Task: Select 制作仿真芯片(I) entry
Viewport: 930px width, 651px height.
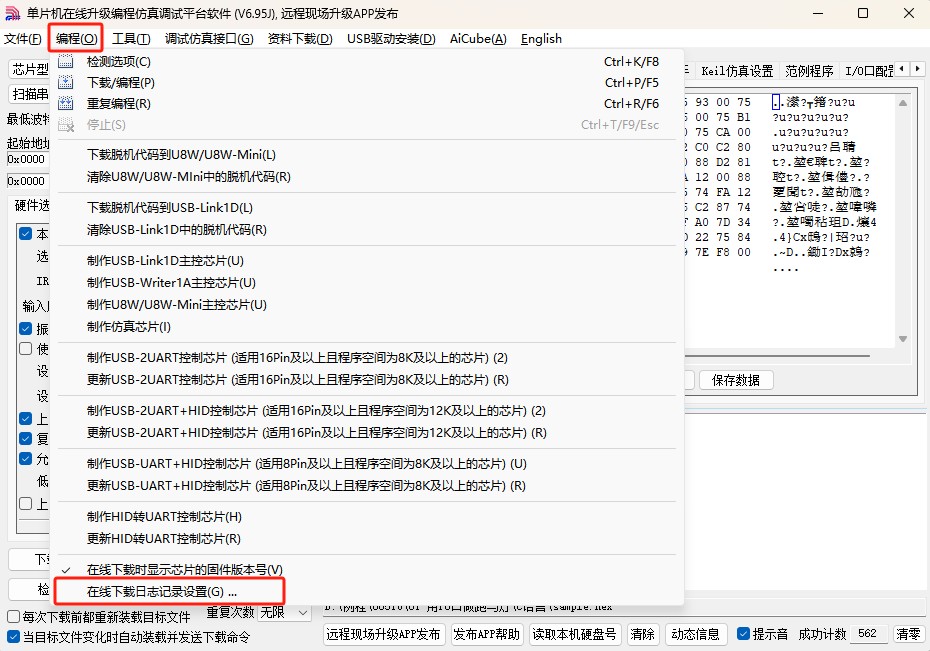Action: click(367, 327)
